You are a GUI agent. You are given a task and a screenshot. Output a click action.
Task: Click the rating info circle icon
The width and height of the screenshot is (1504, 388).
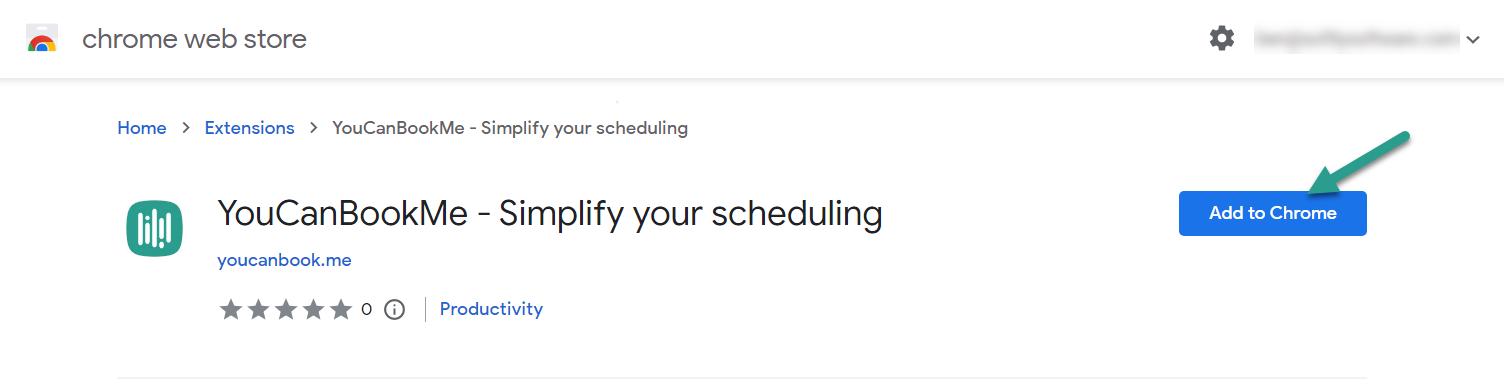pyautogui.click(x=394, y=309)
